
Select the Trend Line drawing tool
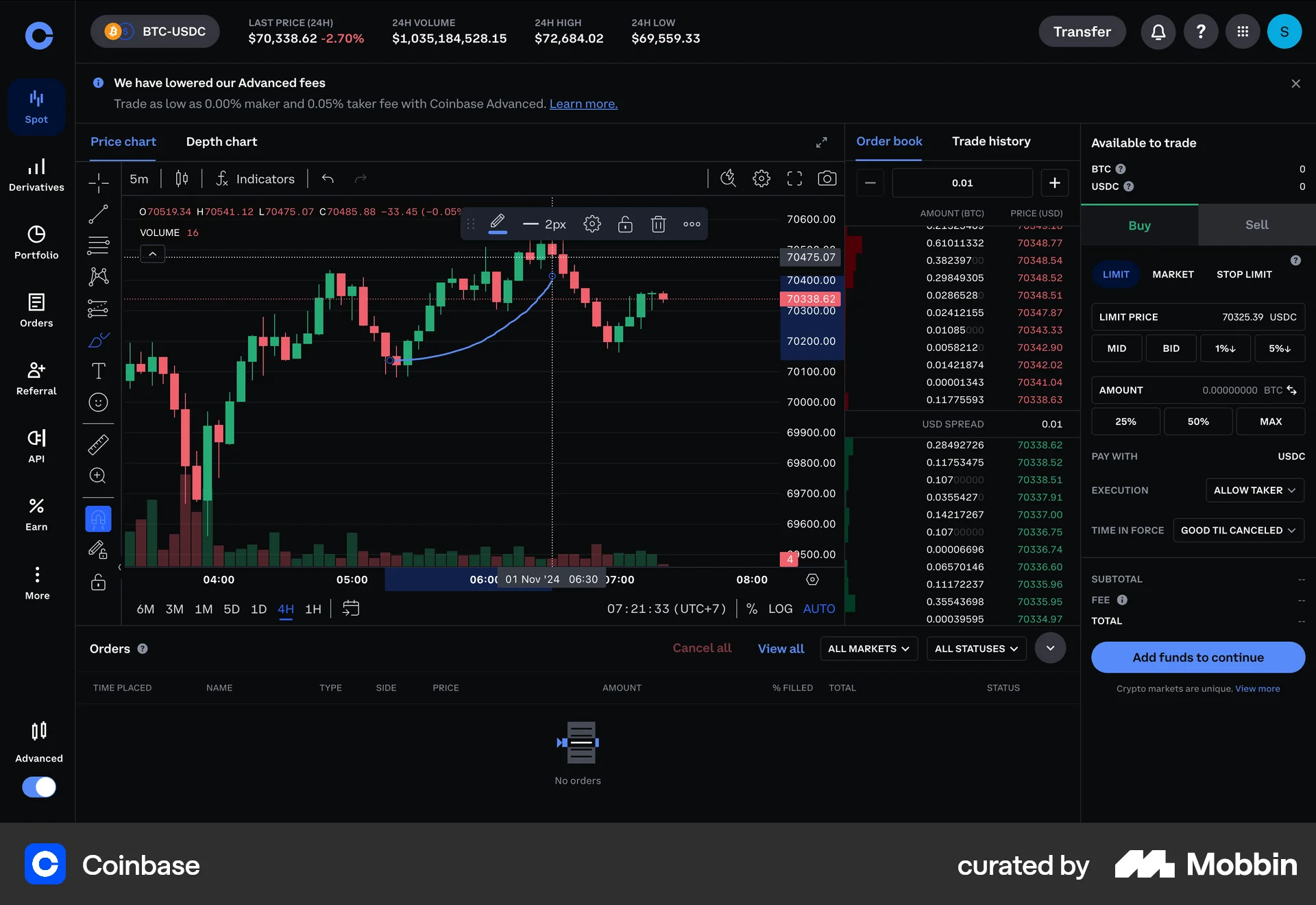tap(98, 214)
